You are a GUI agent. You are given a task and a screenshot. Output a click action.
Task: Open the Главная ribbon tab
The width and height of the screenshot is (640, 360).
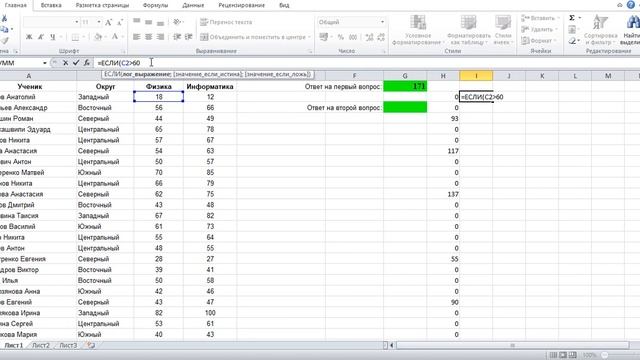pyautogui.click(x=16, y=5)
